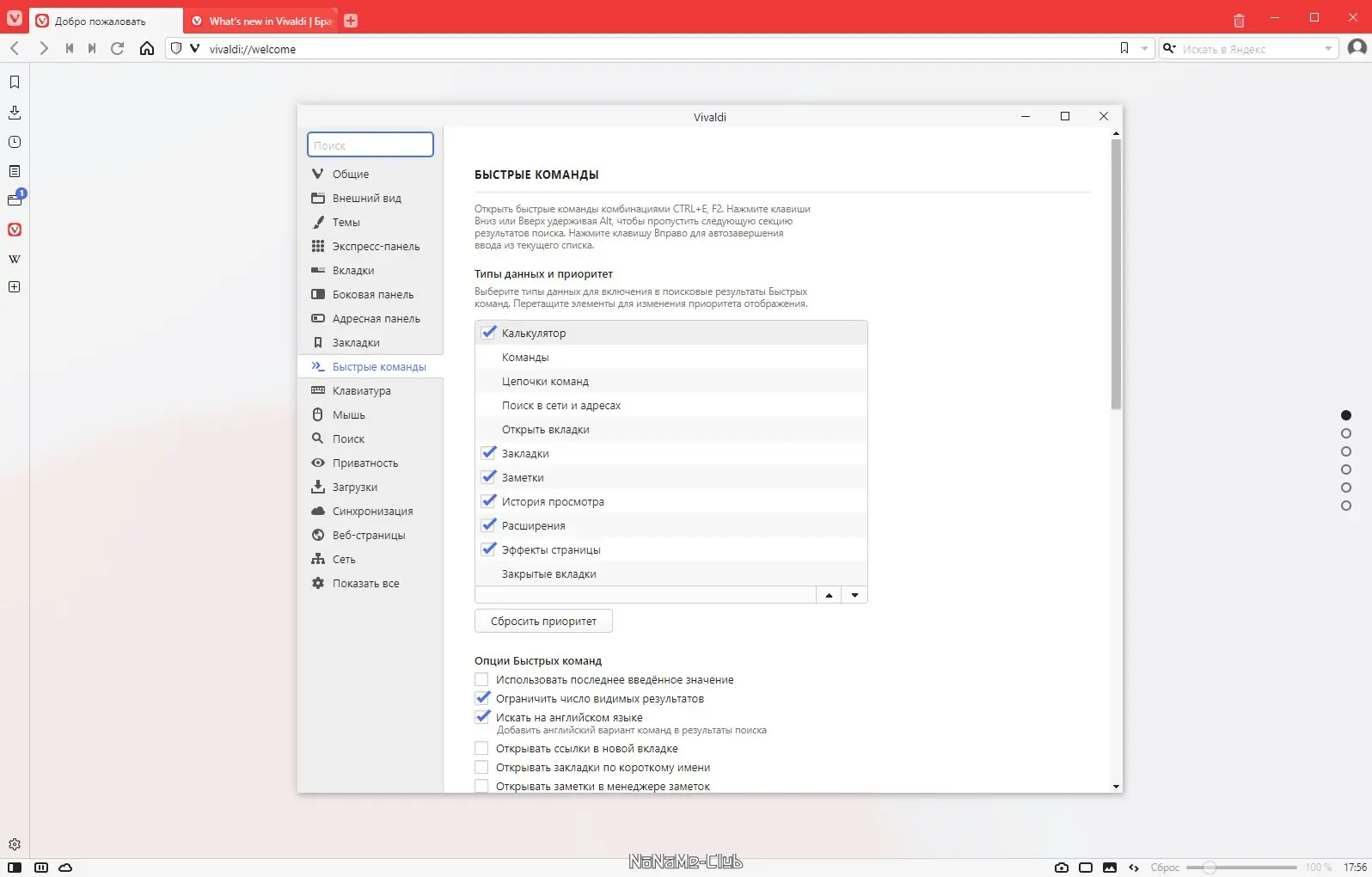Open the user profile avatar

click(x=1357, y=47)
